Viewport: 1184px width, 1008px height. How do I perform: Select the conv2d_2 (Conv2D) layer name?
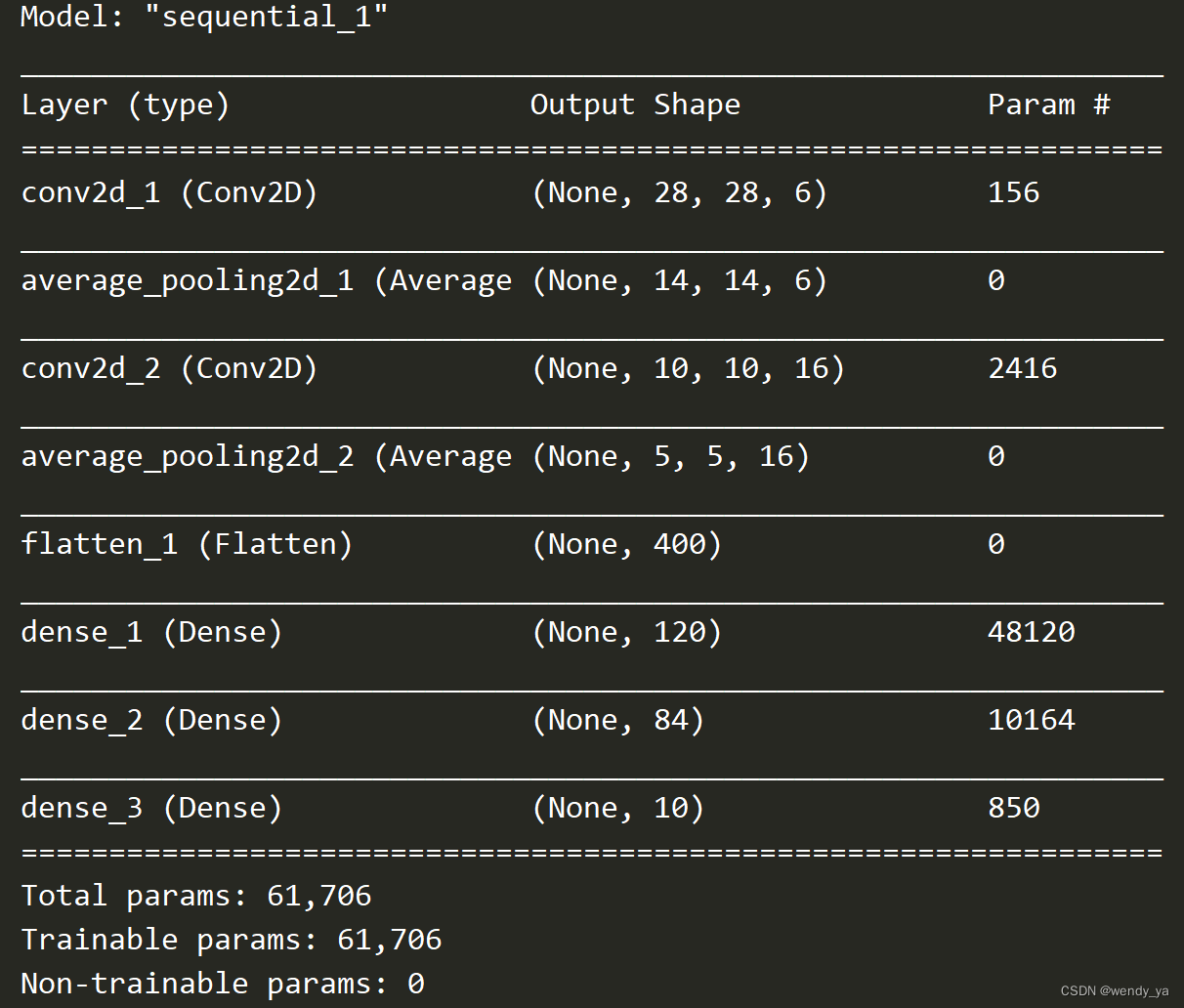pos(169,369)
